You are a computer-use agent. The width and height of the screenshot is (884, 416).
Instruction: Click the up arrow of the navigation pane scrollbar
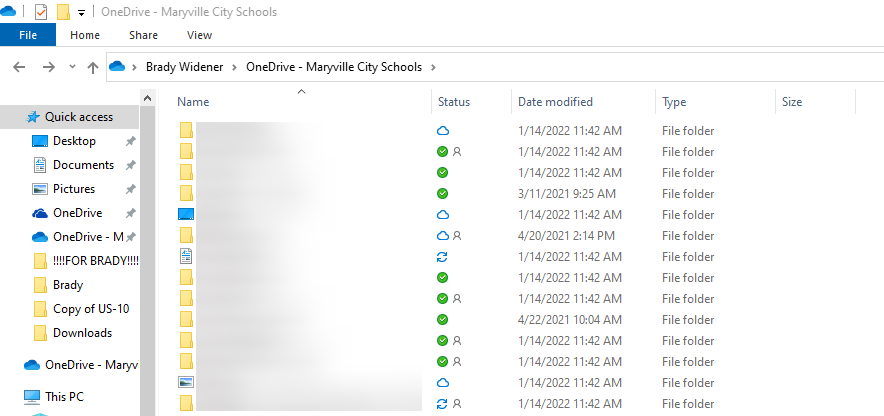[x=147, y=98]
